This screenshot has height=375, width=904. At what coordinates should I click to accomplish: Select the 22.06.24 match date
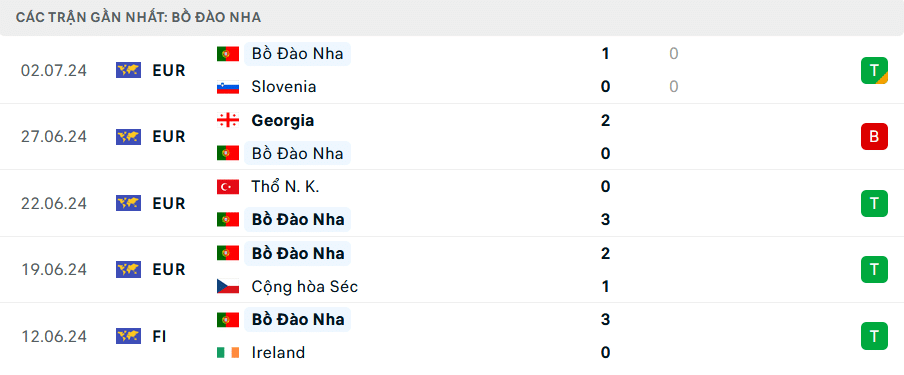tap(54, 204)
